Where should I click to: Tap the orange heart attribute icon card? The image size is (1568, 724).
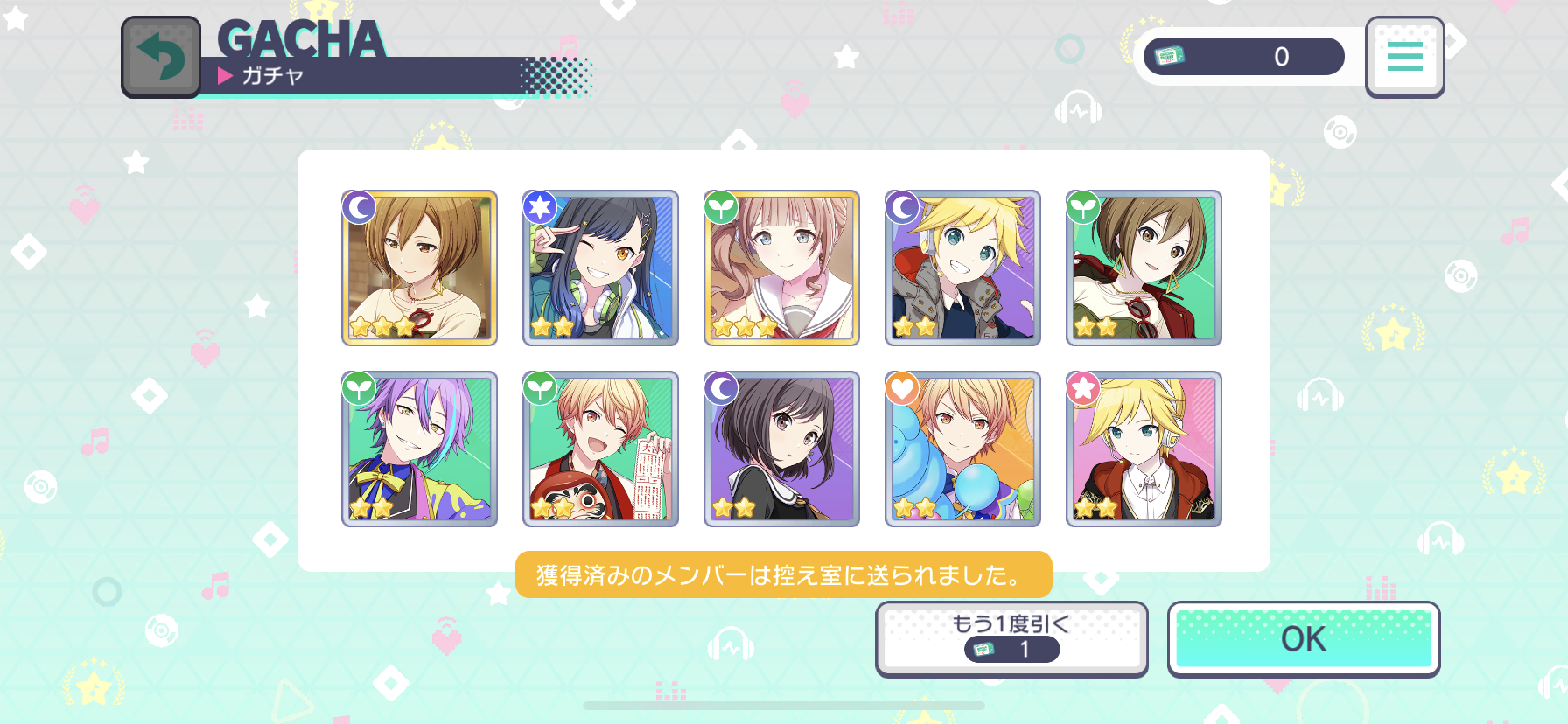tap(902, 388)
